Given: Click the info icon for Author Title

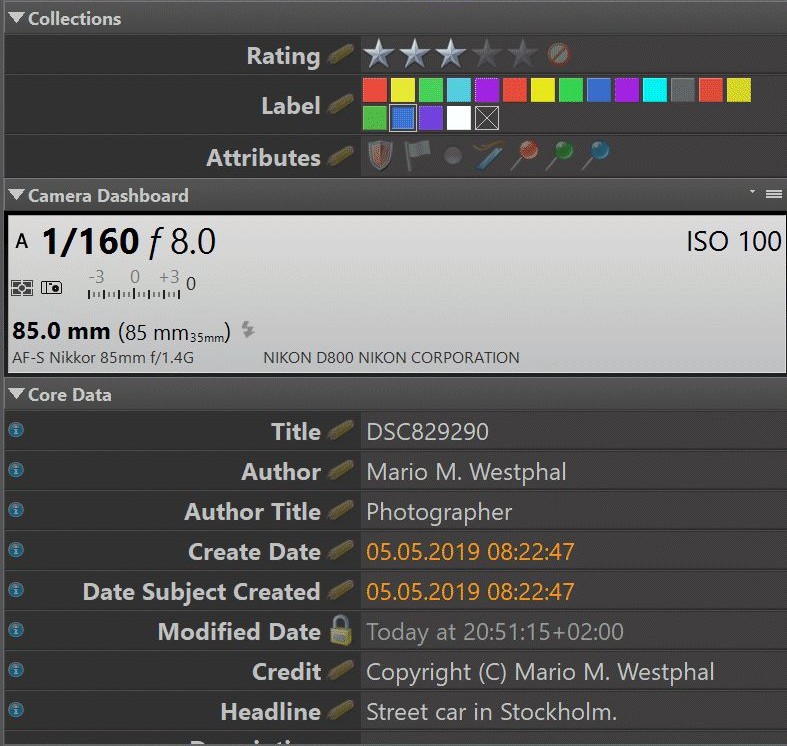Looking at the screenshot, I should (x=16, y=510).
